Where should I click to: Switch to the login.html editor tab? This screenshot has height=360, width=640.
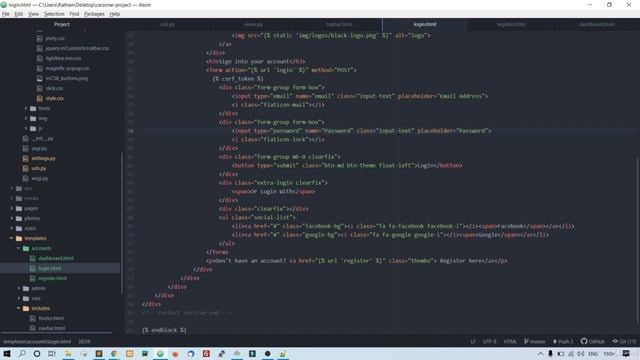pyautogui.click(x=424, y=24)
